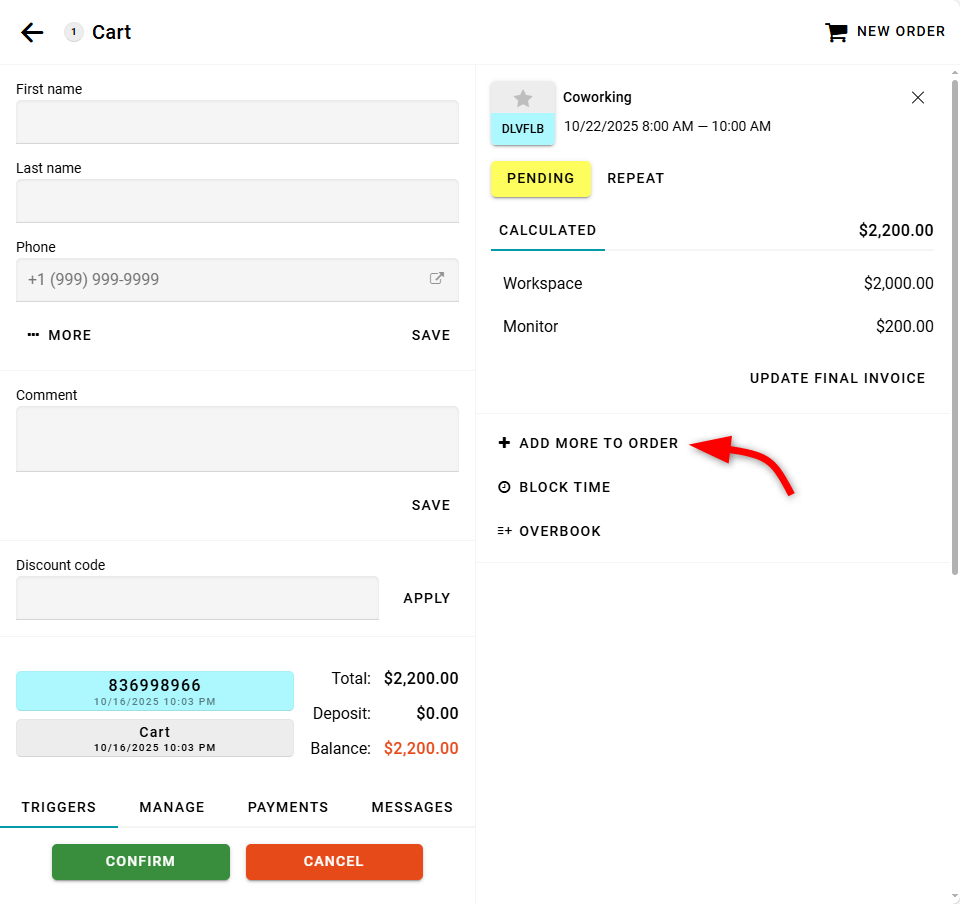This screenshot has height=904, width=960.
Task: Click the star icon on Coworking item
Action: point(522,98)
